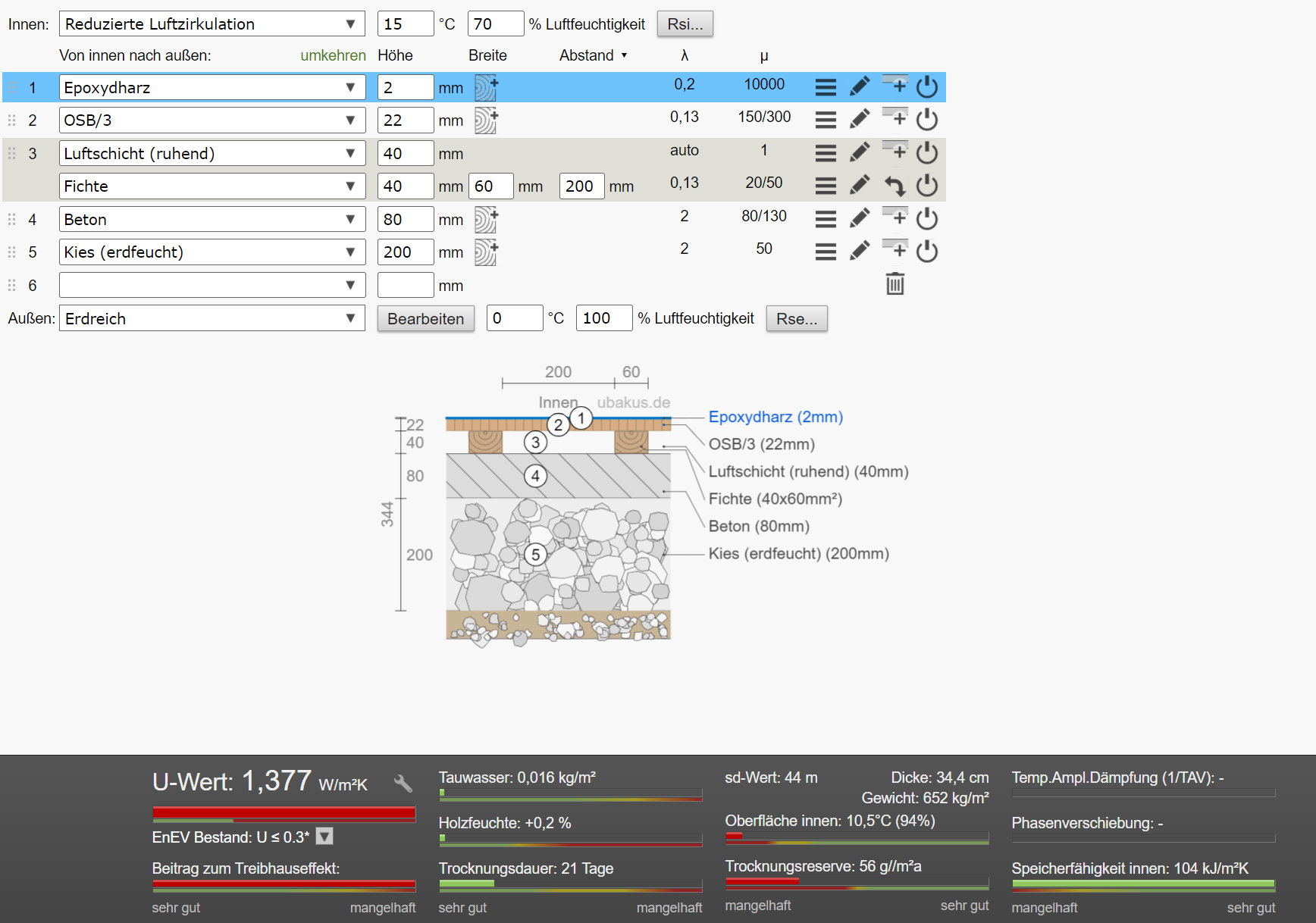Insert layer below Luftschicht with plus icon
The height and width of the screenshot is (923, 1316).
(x=895, y=150)
